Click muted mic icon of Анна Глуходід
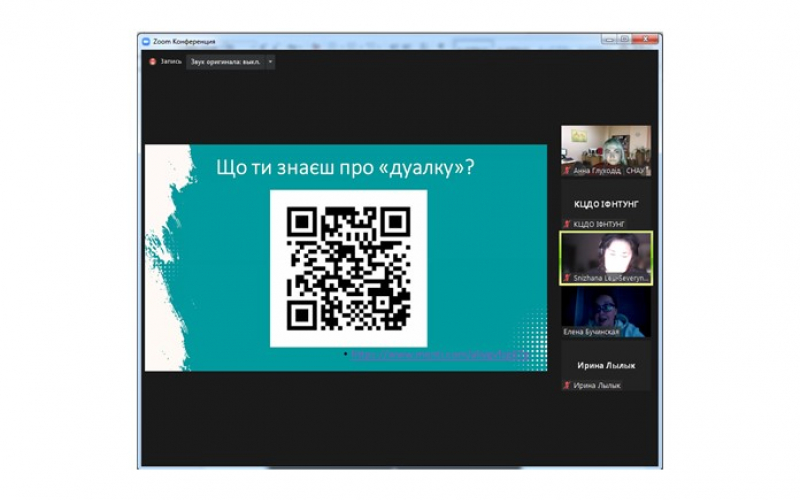 tap(567, 171)
